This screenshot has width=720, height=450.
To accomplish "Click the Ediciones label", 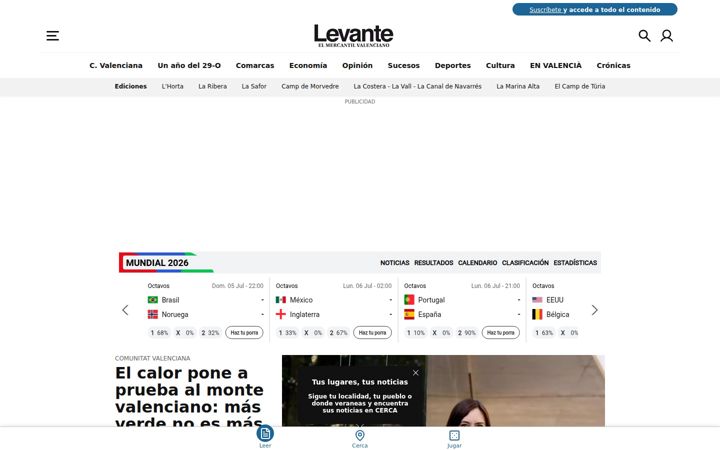I will [x=131, y=86].
